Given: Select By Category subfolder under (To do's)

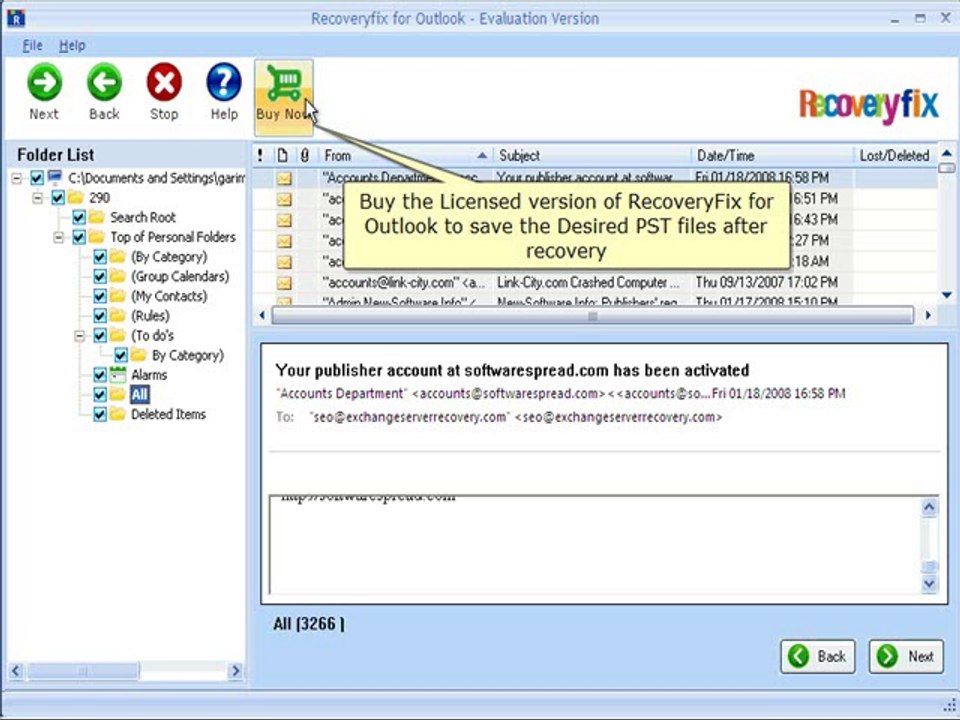Looking at the screenshot, I should coord(187,355).
